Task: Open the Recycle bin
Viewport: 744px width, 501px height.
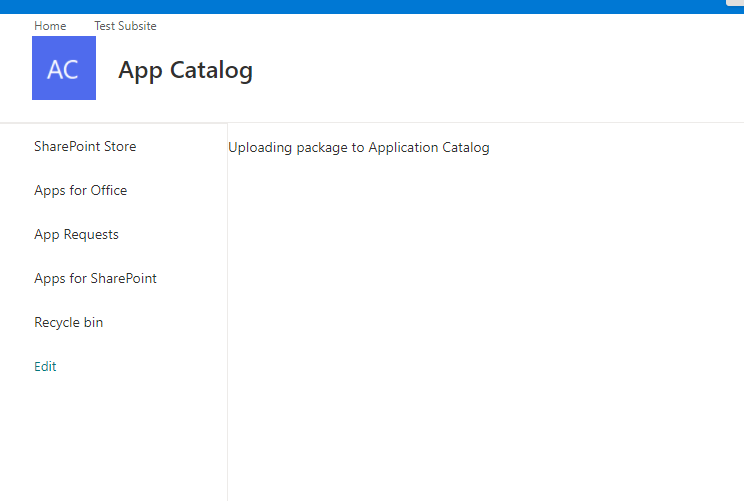Action: coord(68,323)
